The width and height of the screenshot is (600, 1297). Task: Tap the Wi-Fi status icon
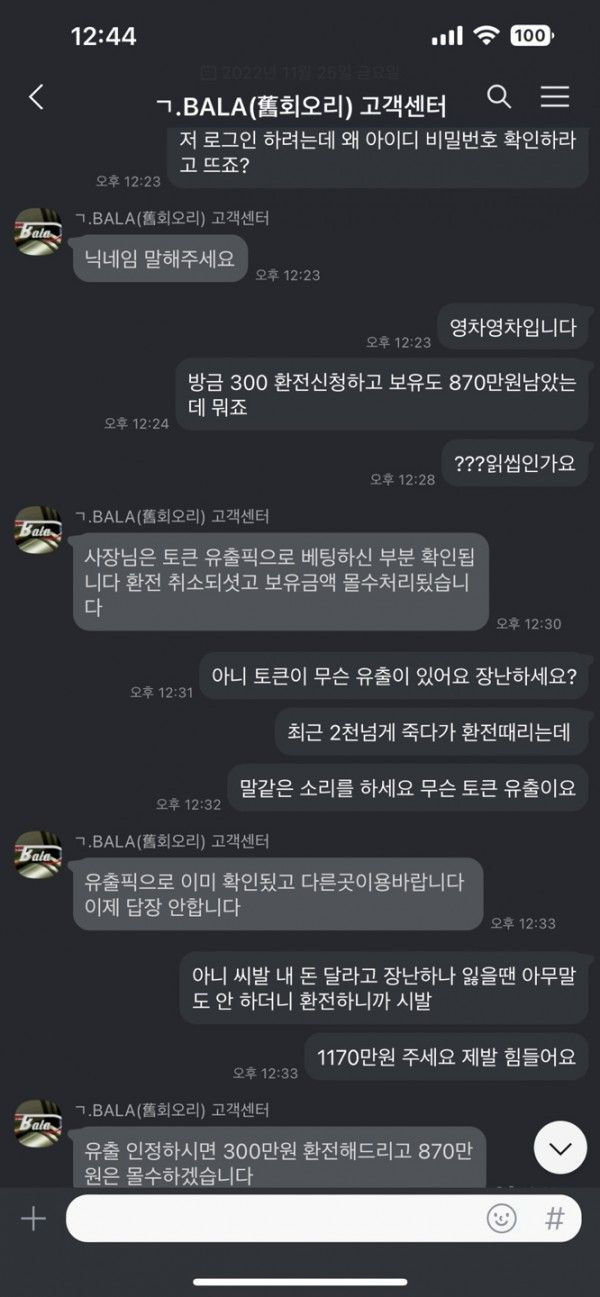point(487,36)
